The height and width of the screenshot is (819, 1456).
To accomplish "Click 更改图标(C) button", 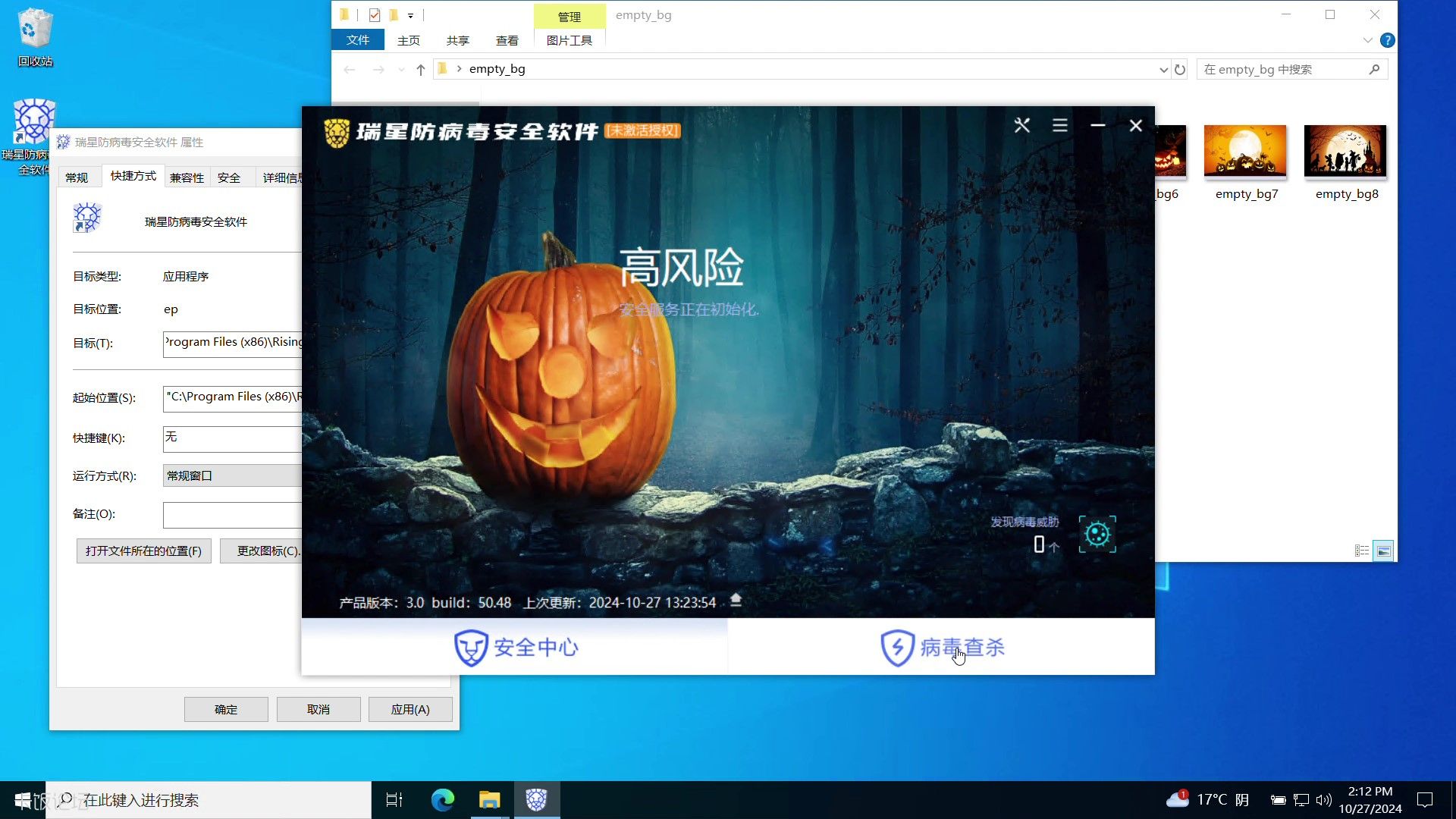I will point(262,551).
